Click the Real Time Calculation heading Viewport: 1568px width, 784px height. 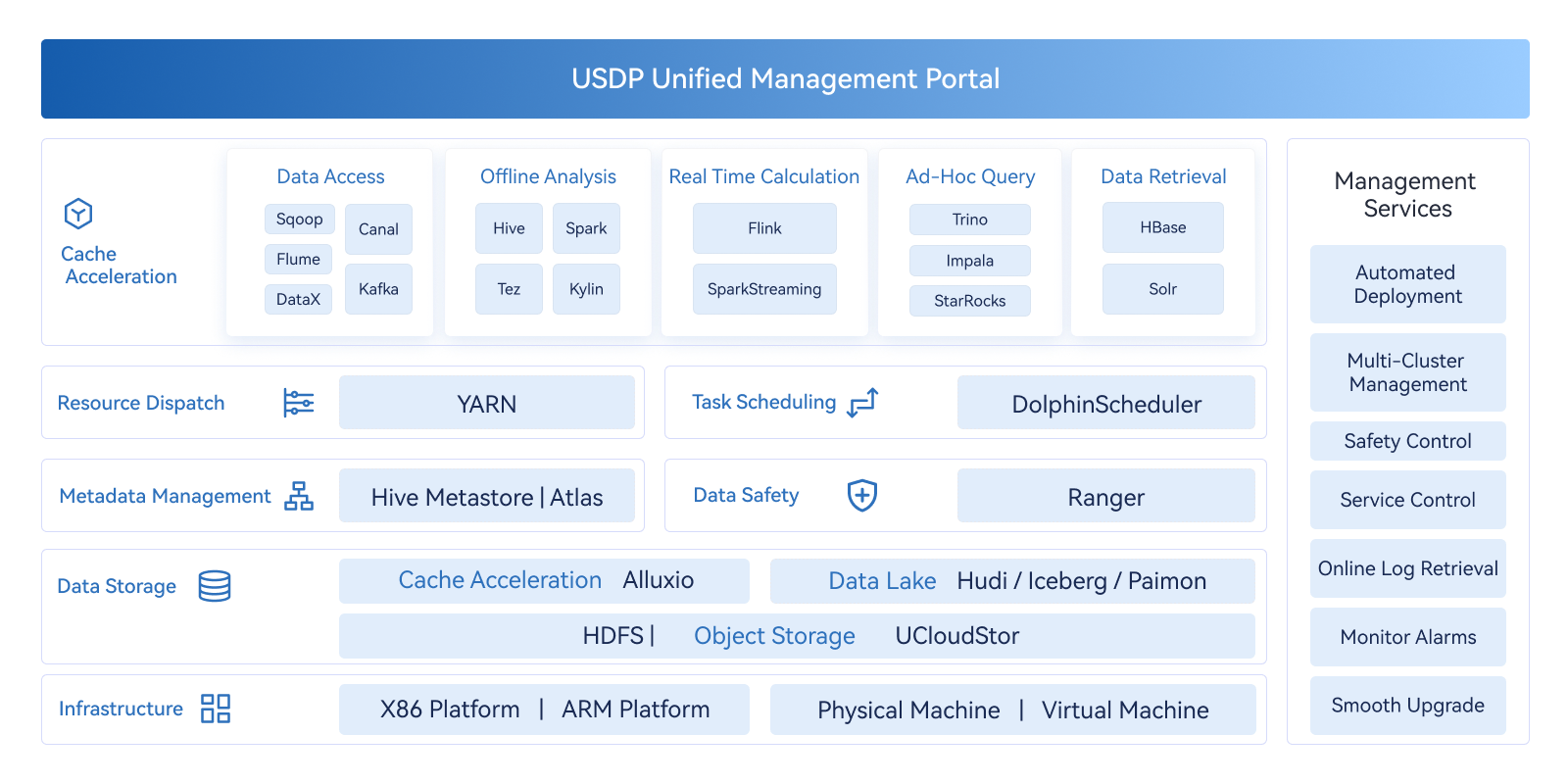point(764,176)
